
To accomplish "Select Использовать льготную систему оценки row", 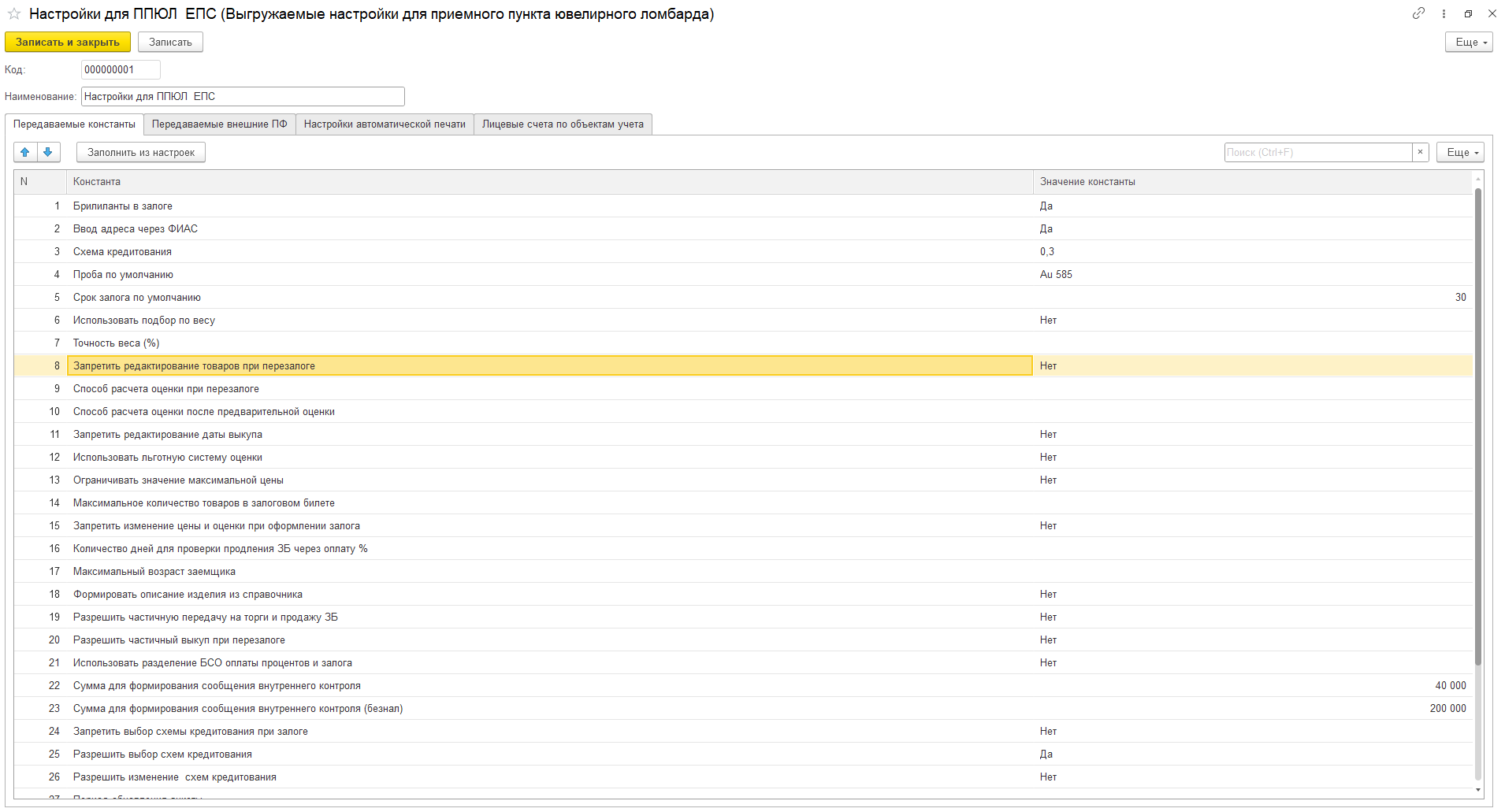I will 743,457.
